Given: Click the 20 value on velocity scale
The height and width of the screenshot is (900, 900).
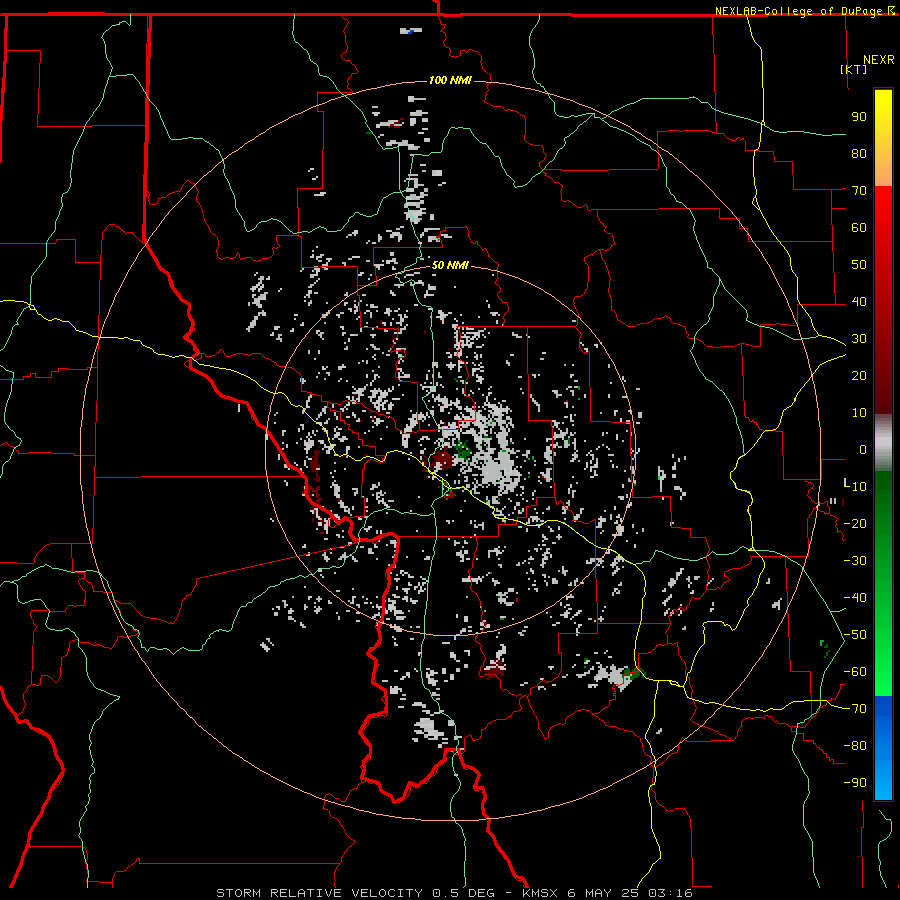Looking at the screenshot, I should tap(859, 375).
